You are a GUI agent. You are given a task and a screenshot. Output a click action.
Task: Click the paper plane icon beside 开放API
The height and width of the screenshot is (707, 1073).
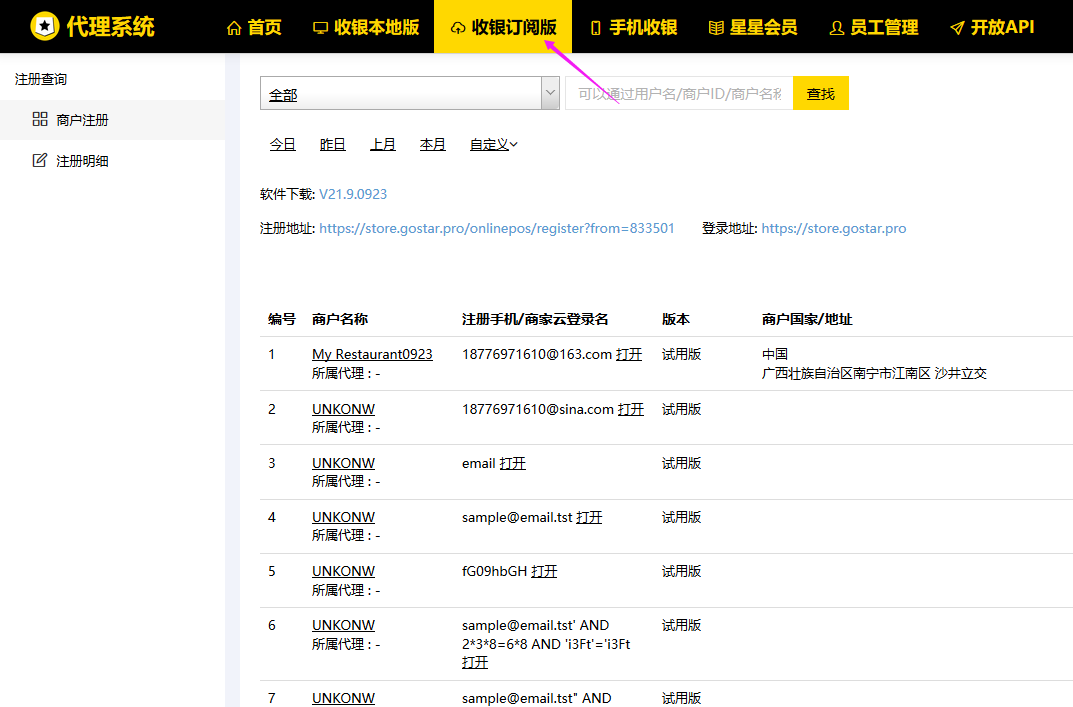pyautogui.click(x=957, y=28)
